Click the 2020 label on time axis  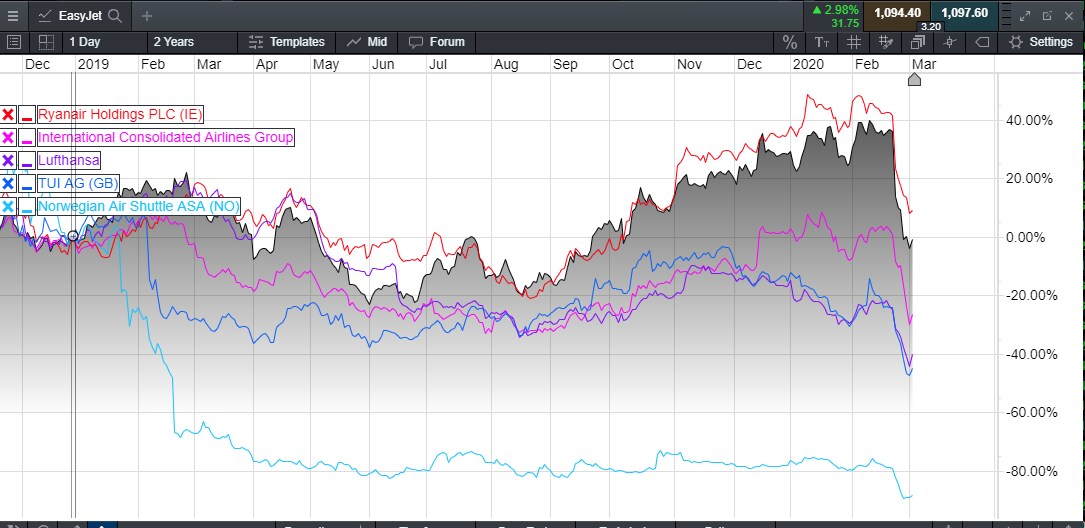(x=808, y=64)
